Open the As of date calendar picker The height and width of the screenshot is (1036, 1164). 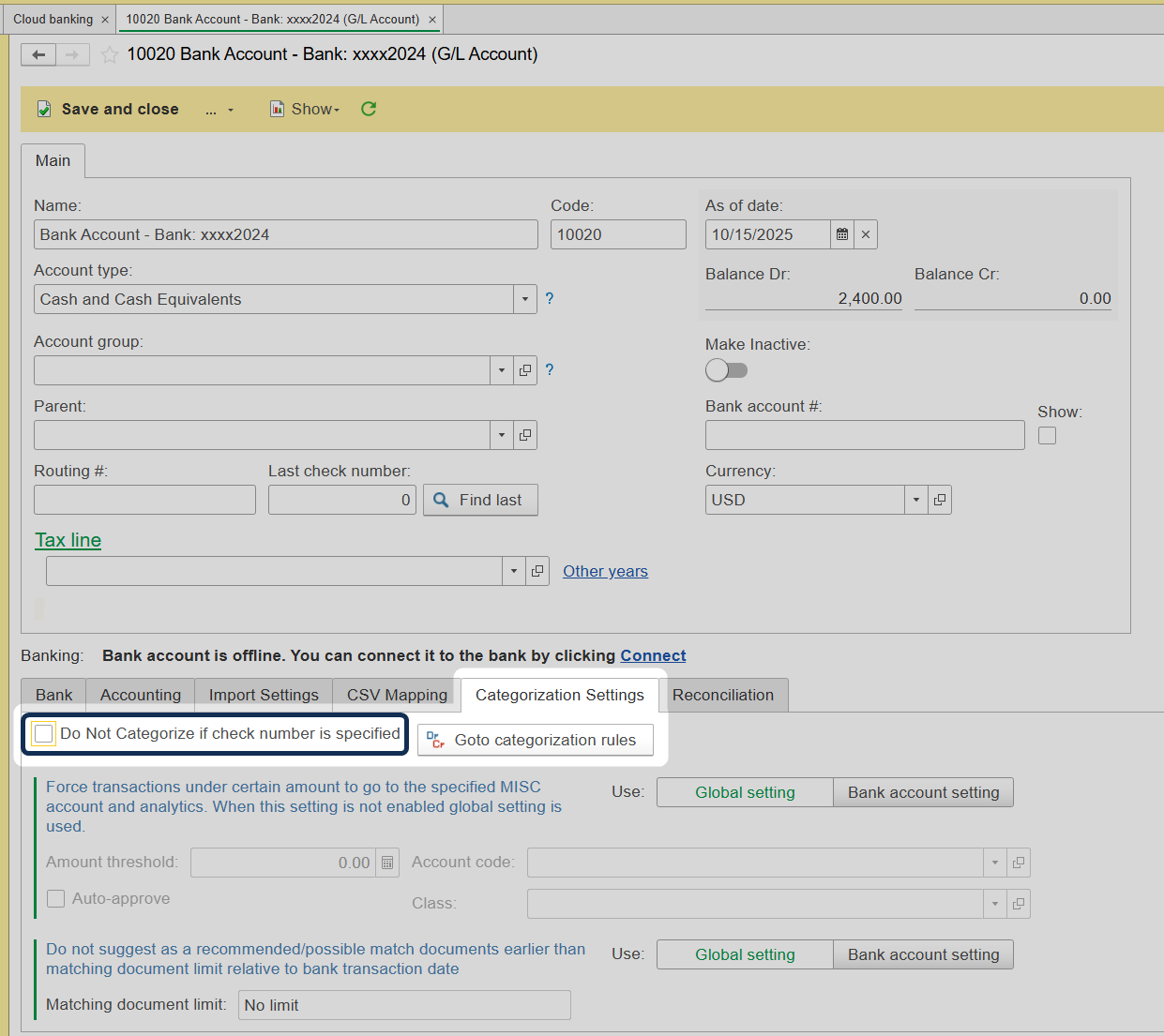point(842,234)
